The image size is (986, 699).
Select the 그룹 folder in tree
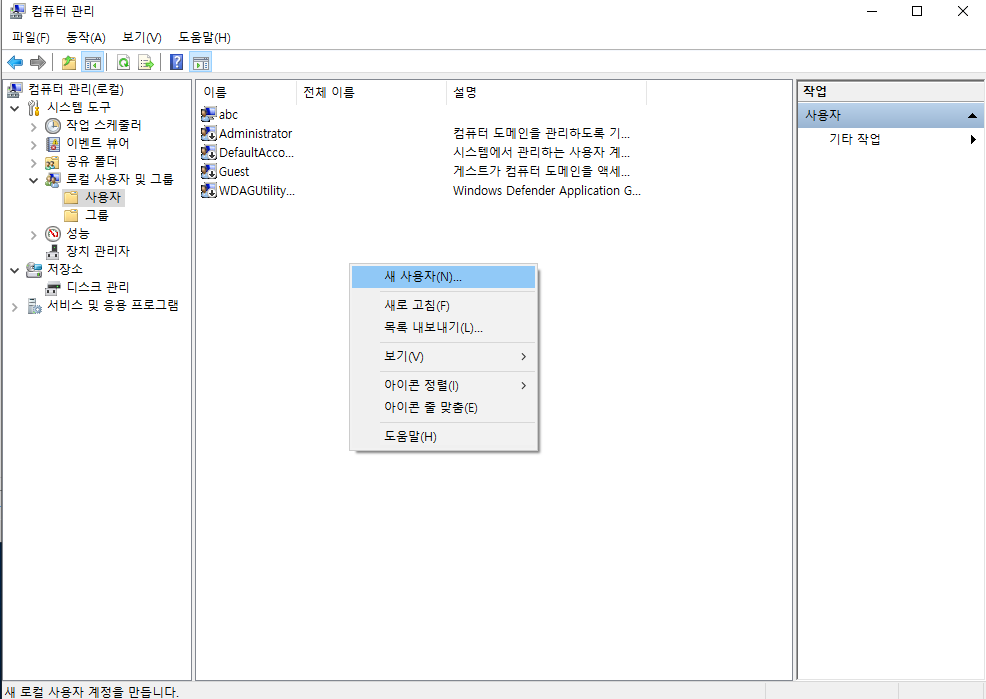pos(87,216)
